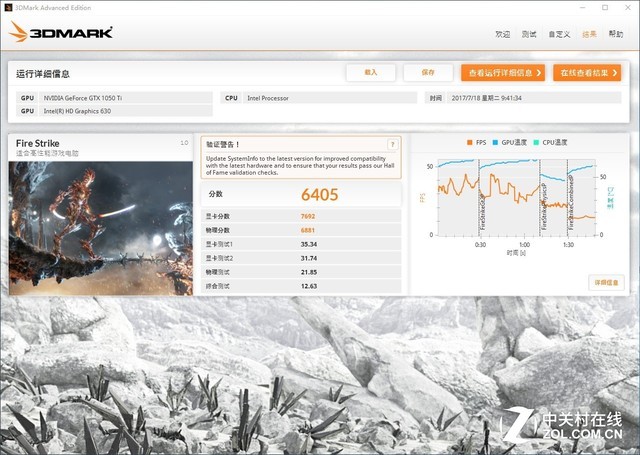The height and width of the screenshot is (455, 640).
Task: Toggle the FPS legend swatch
Action: click(469, 142)
